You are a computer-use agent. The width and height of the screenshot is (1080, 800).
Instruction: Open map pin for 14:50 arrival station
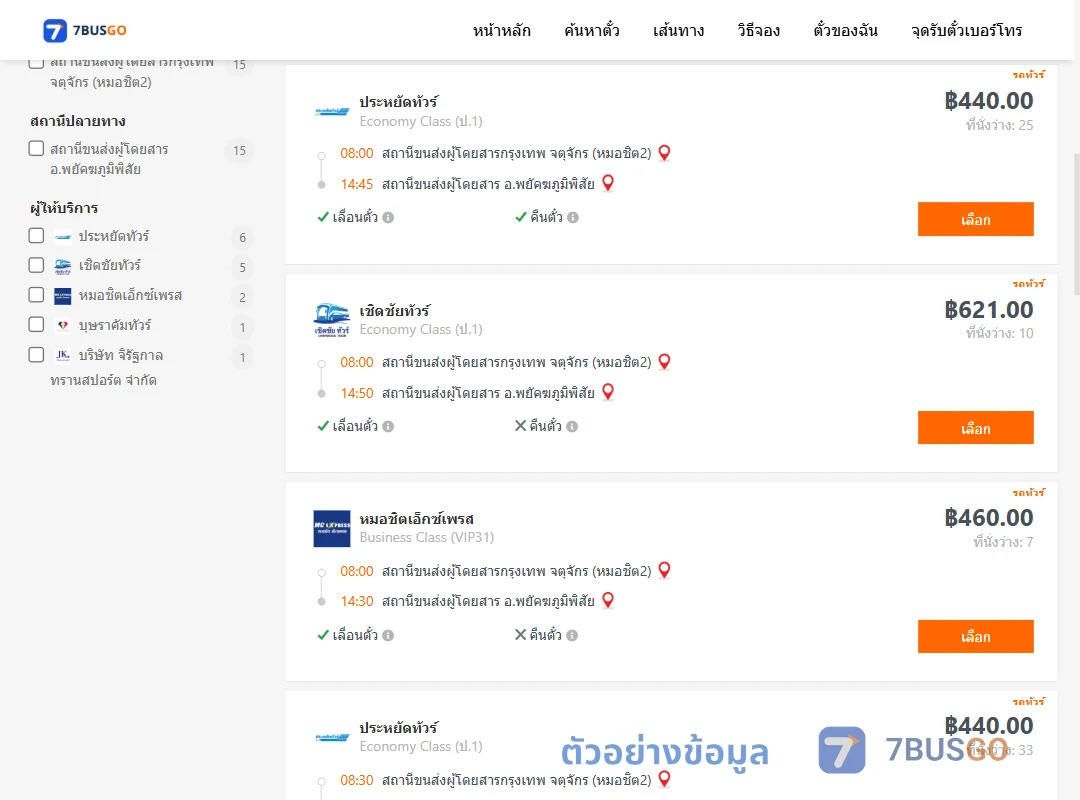(608, 392)
